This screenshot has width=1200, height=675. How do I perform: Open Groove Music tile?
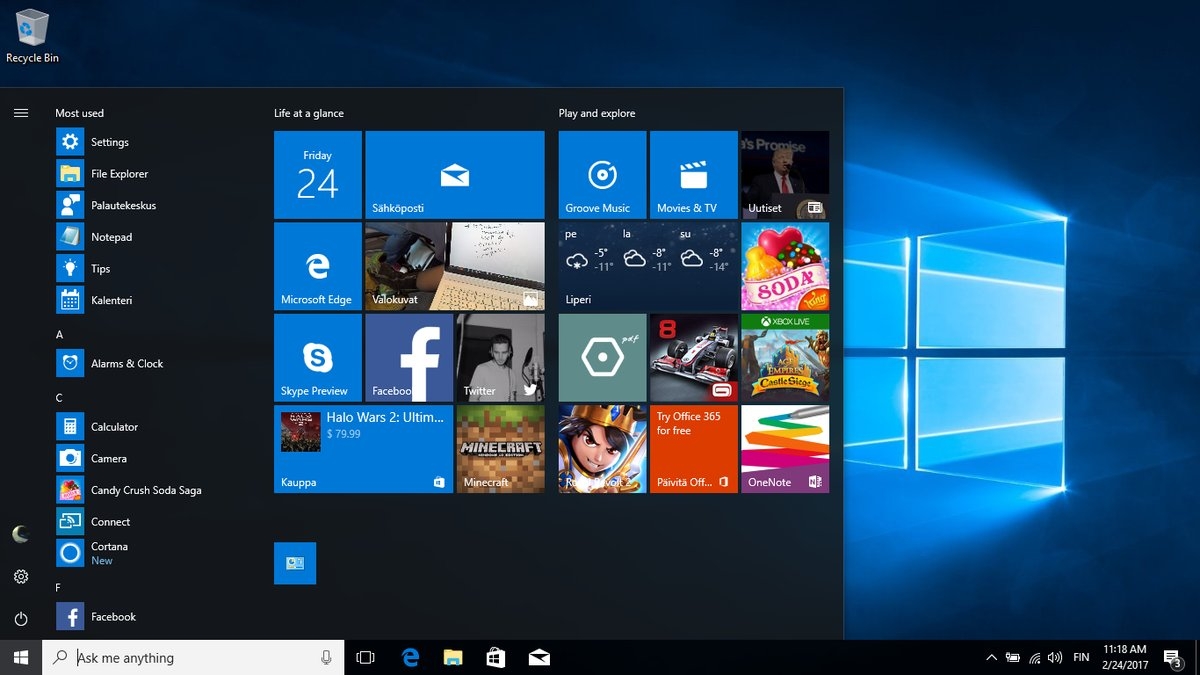[603, 175]
